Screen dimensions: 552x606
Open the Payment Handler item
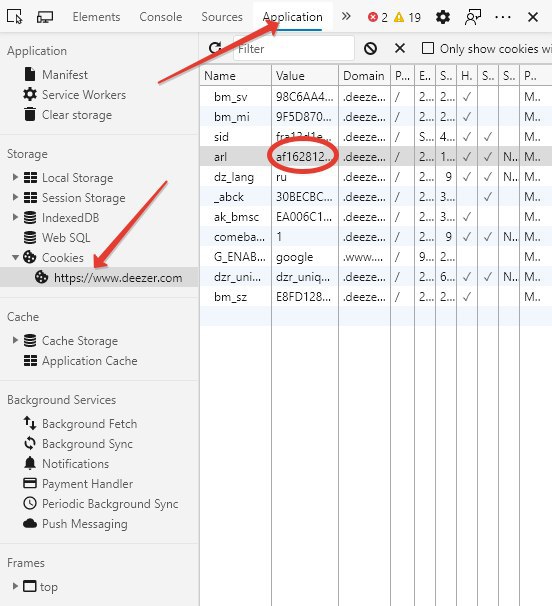click(x=87, y=484)
